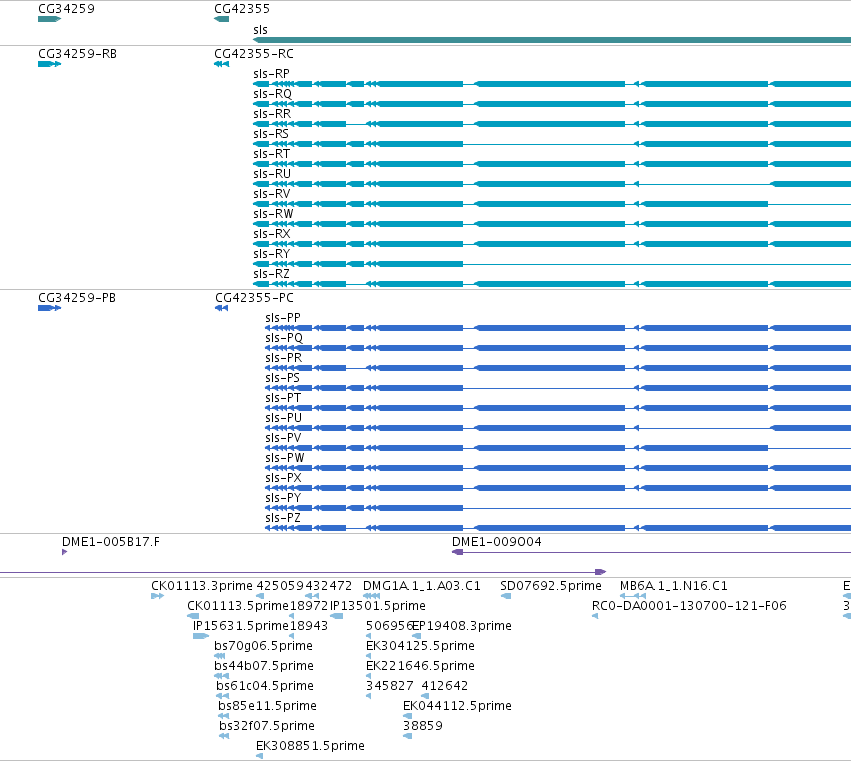
Task: Select the CG34259 gene arrow glyph
Action: tap(49, 19)
